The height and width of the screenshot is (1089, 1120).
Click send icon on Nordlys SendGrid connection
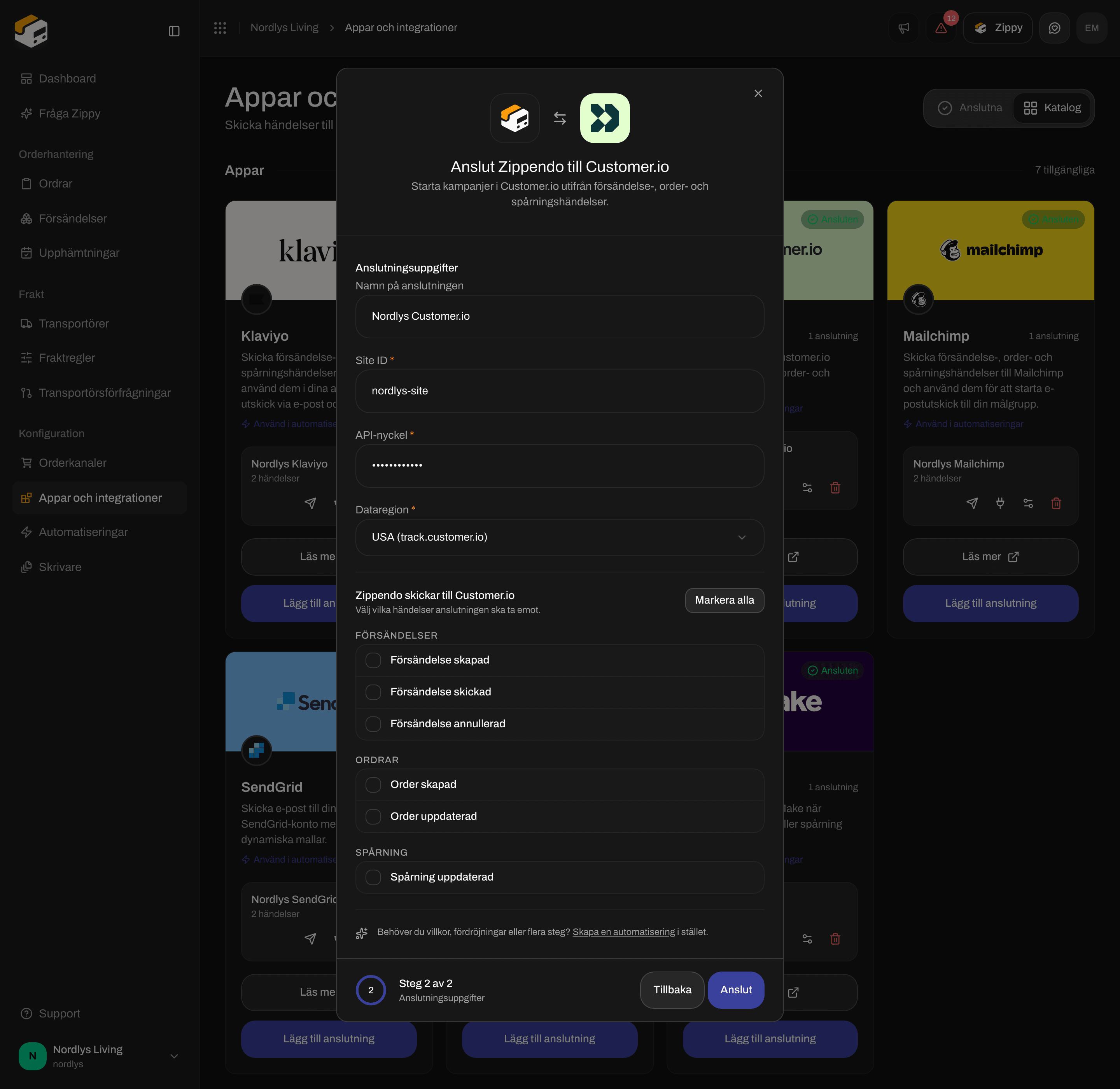coord(310,938)
